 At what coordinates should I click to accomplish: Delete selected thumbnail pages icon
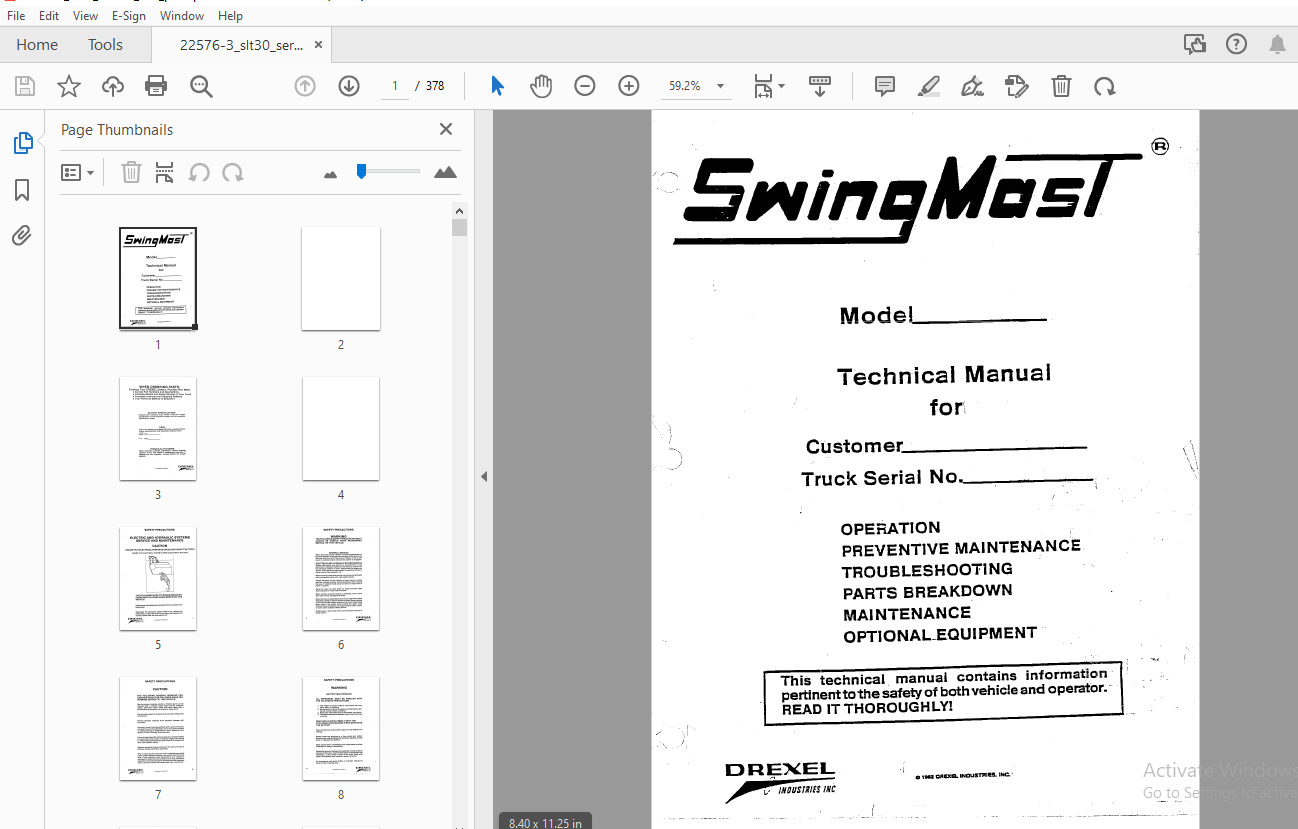click(x=131, y=172)
